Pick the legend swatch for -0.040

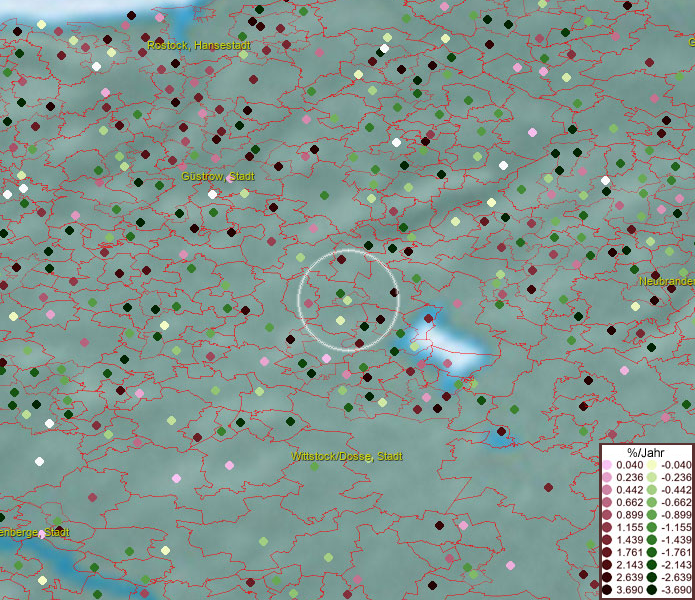tap(652, 465)
